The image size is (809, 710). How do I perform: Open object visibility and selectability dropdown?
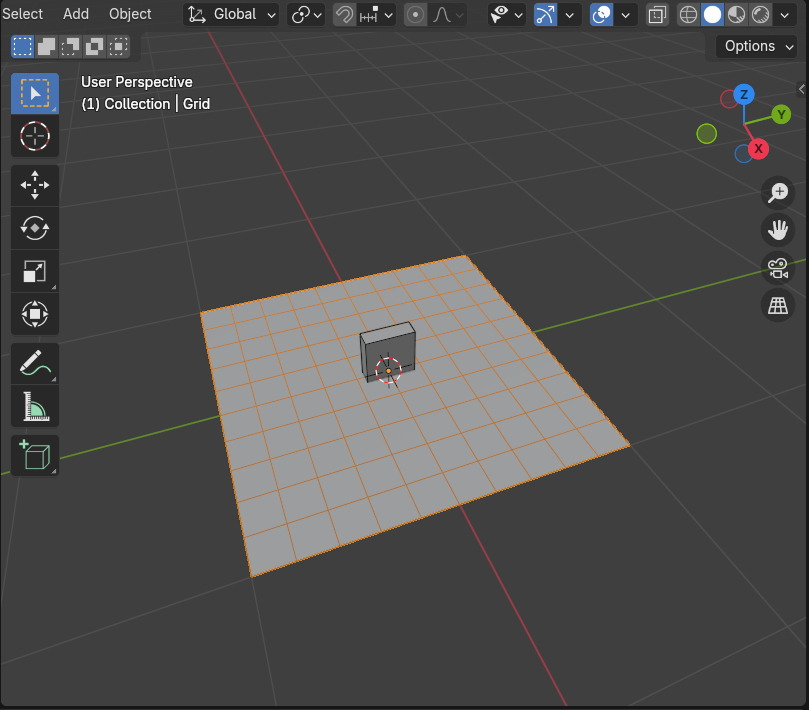point(507,15)
